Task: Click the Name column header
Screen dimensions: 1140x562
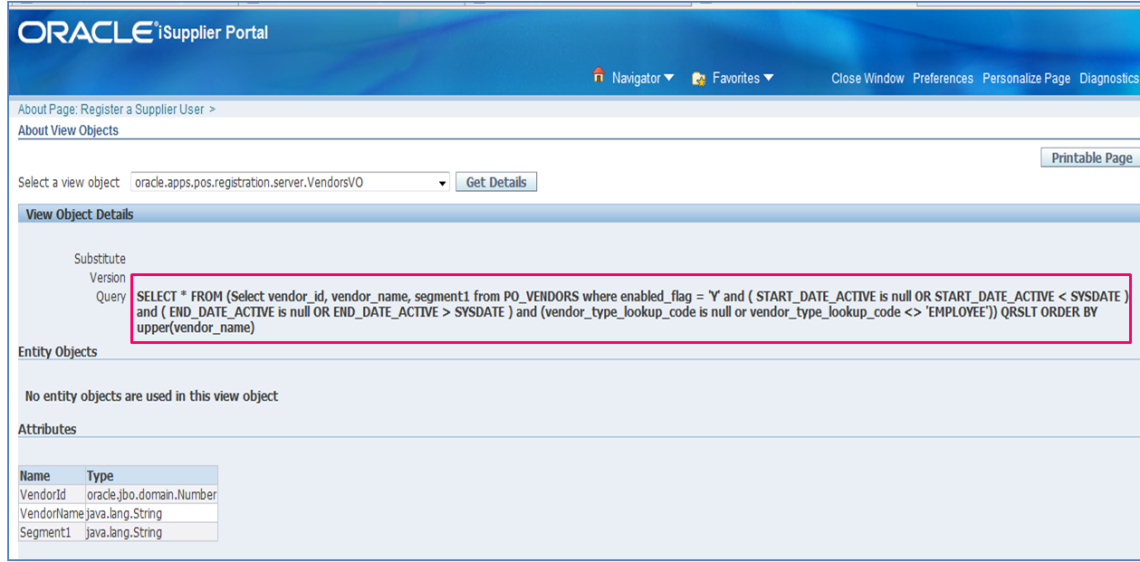Action: coord(52,475)
